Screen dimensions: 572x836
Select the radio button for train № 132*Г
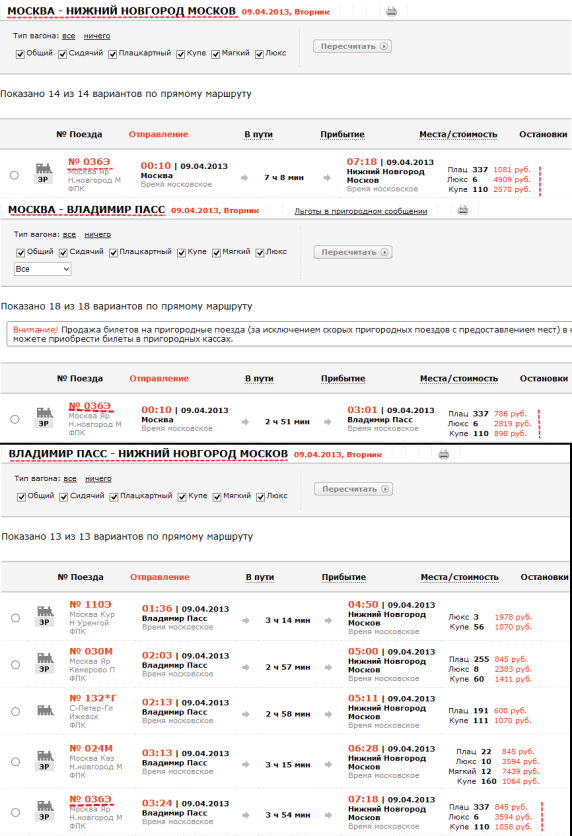(x=15, y=711)
